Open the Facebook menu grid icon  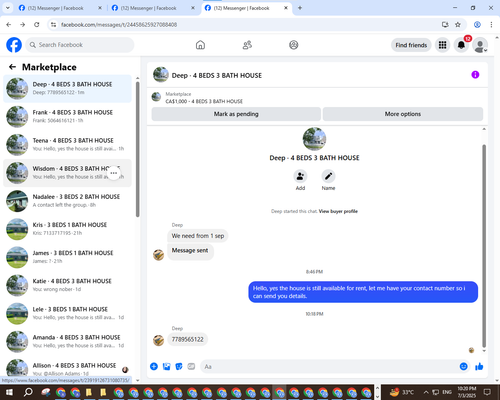442,45
